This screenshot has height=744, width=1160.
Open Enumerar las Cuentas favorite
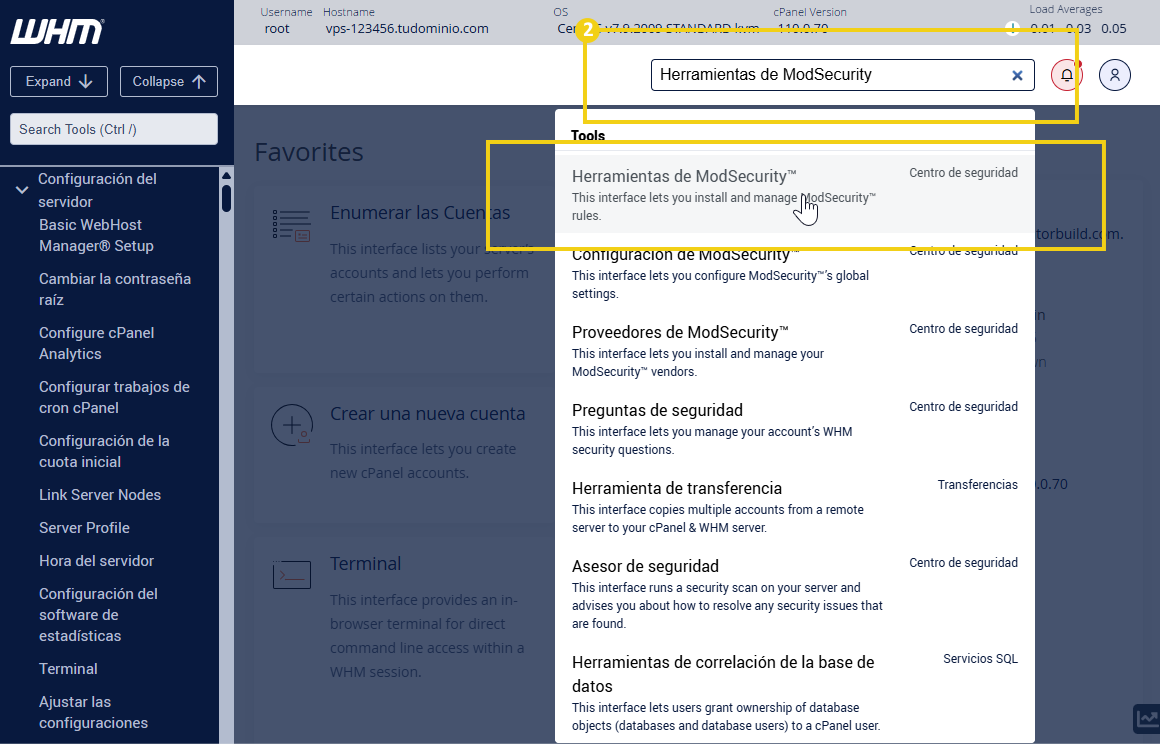(x=420, y=213)
